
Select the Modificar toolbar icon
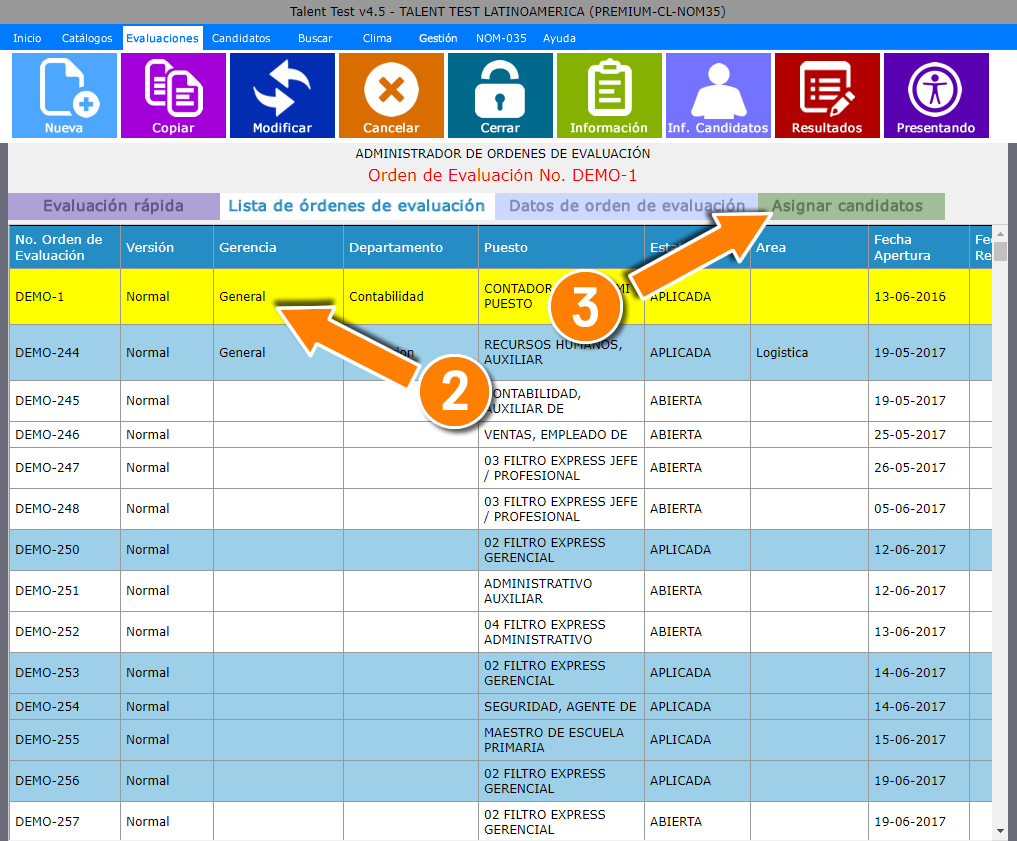pyautogui.click(x=282, y=95)
